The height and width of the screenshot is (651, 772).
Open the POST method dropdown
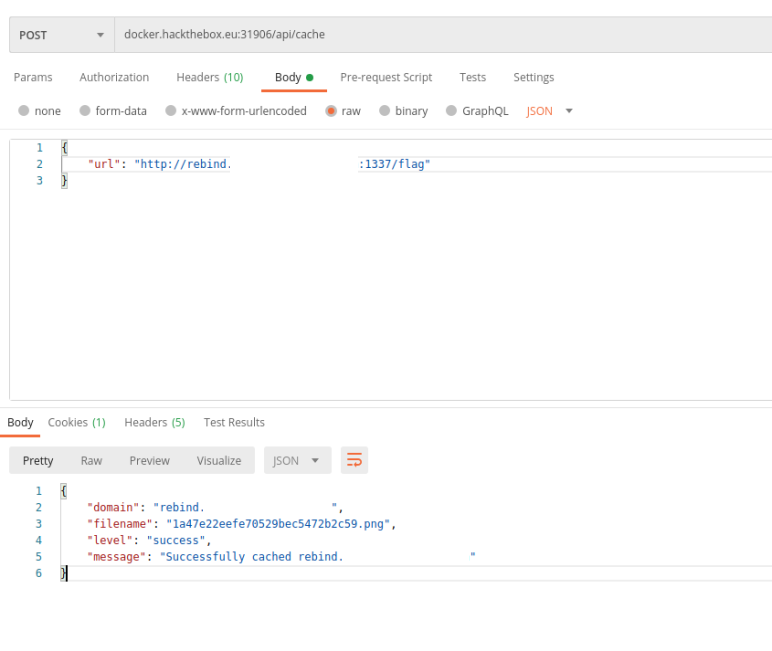pos(61,35)
